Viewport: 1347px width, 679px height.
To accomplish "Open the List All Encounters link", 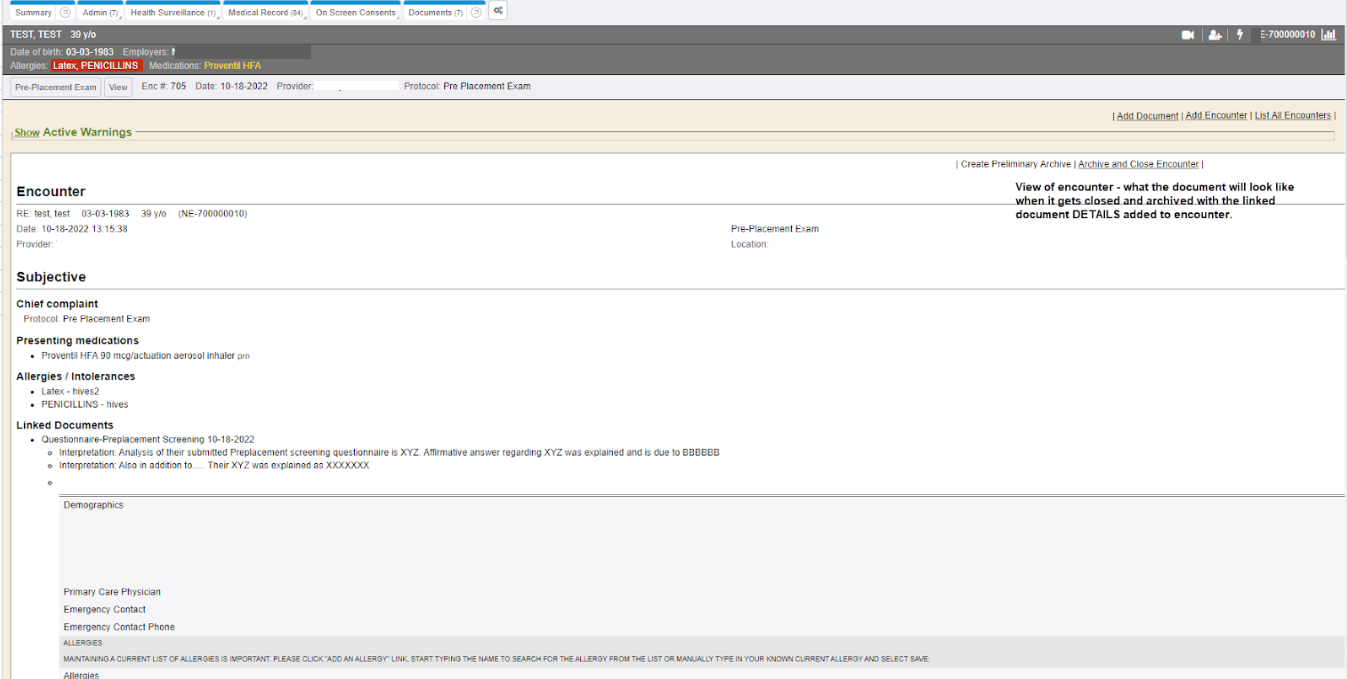I will click(x=1292, y=116).
